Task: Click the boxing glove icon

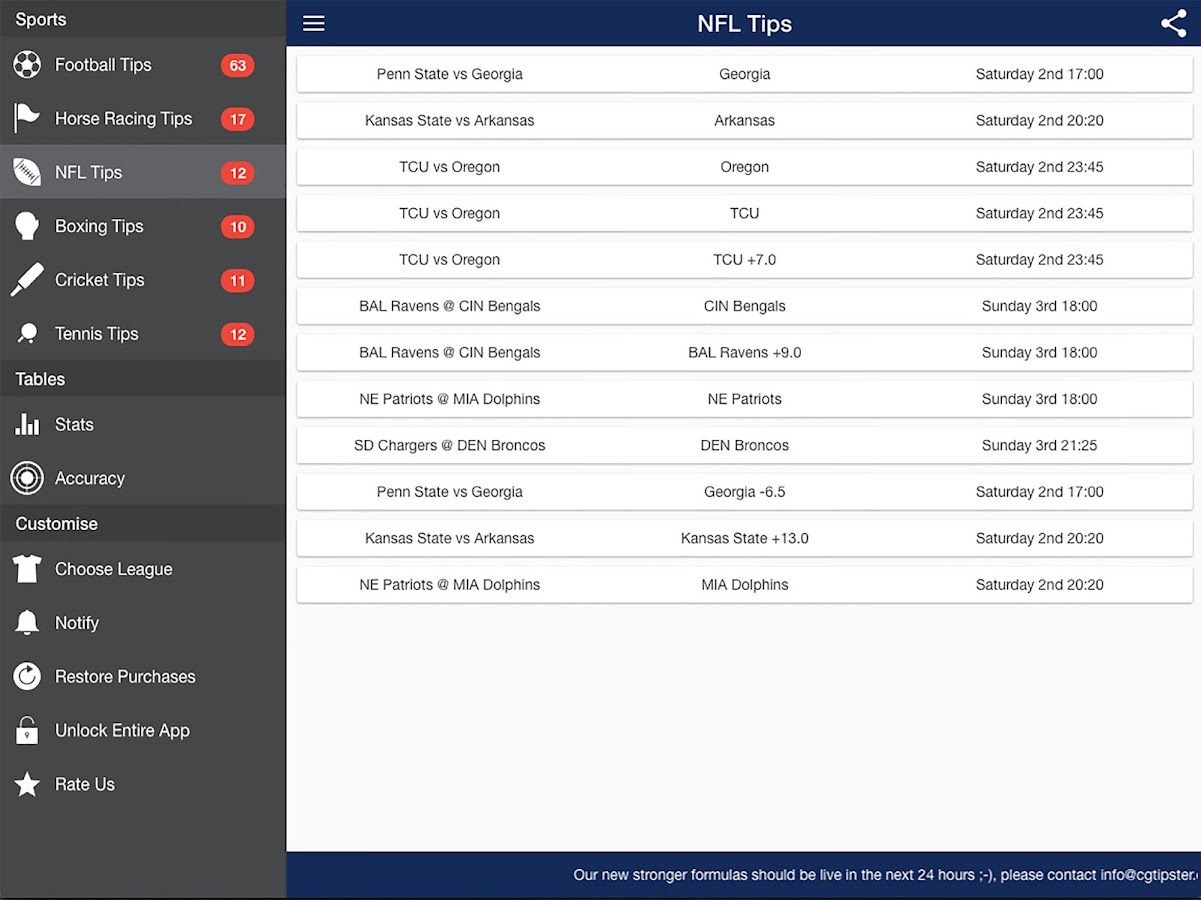Action: pyautogui.click(x=27, y=226)
